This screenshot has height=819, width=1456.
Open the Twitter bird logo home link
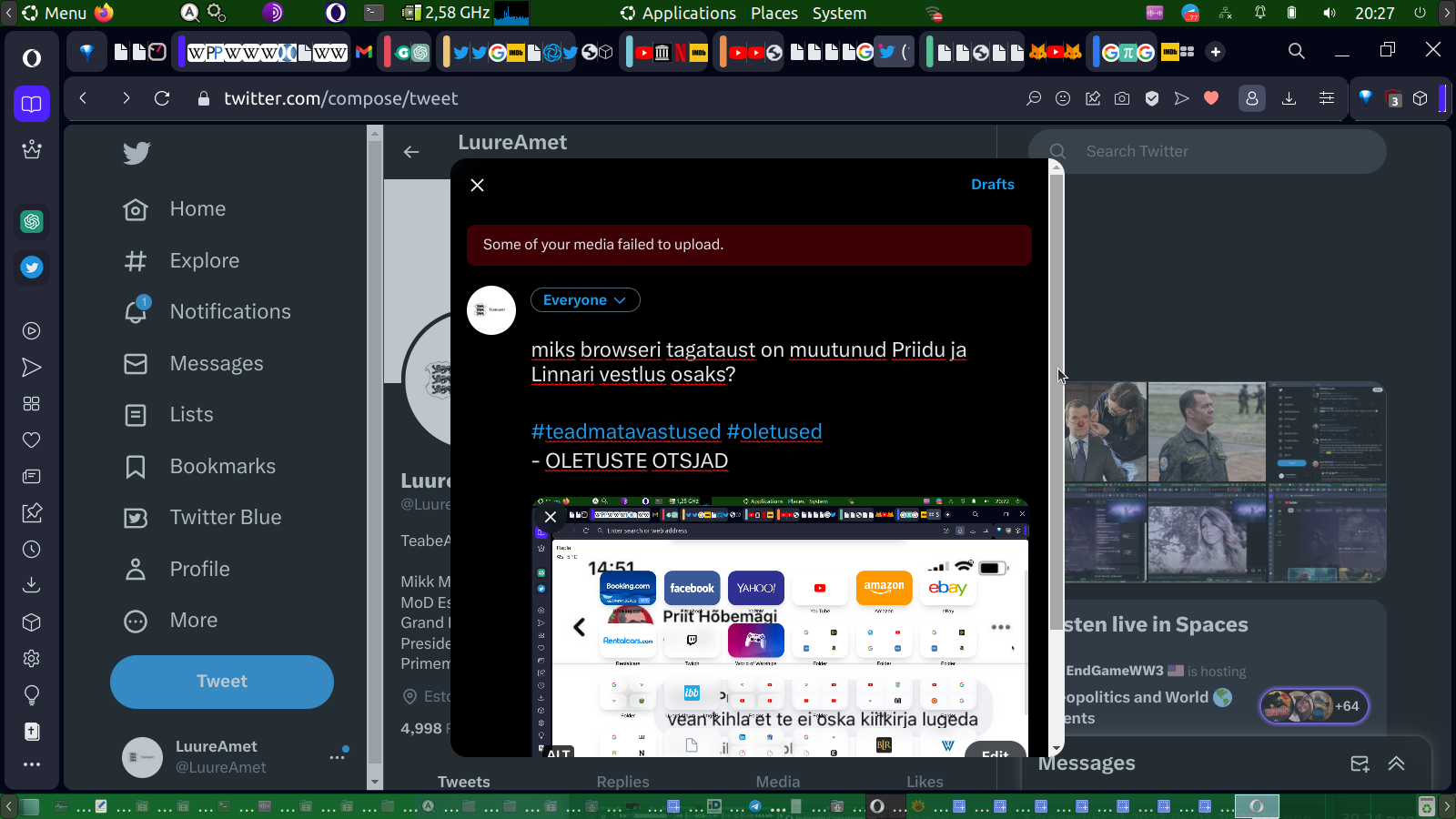click(x=136, y=153)
